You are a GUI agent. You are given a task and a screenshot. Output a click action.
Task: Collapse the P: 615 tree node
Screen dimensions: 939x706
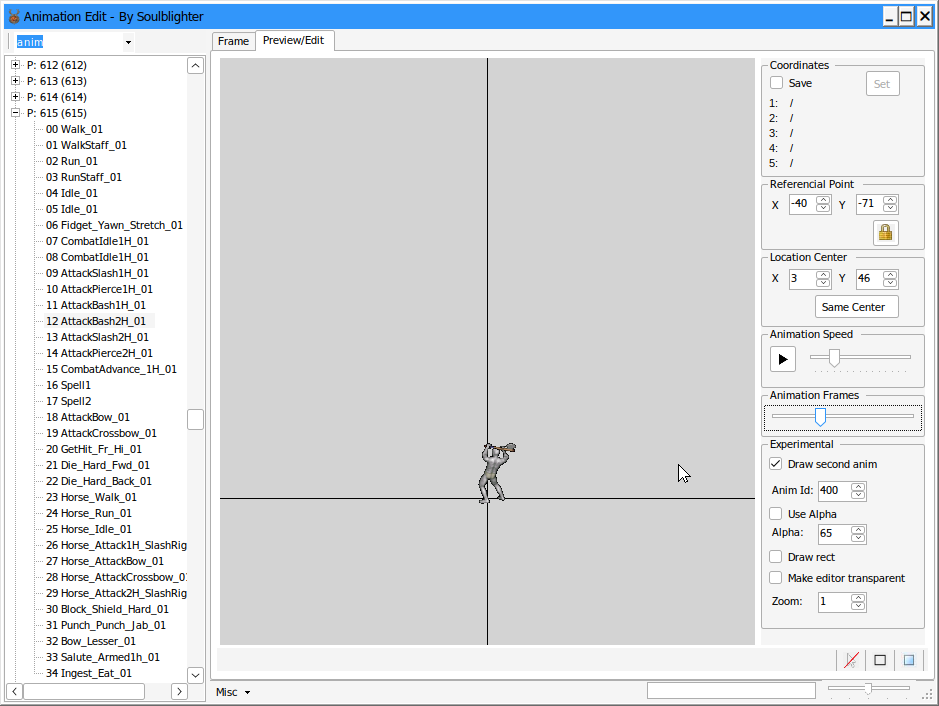click(16, 113)
